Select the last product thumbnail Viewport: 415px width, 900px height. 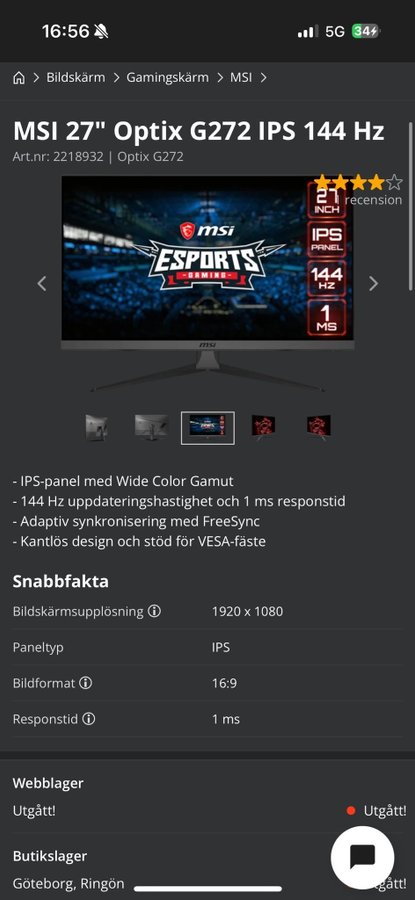point(319,427)
